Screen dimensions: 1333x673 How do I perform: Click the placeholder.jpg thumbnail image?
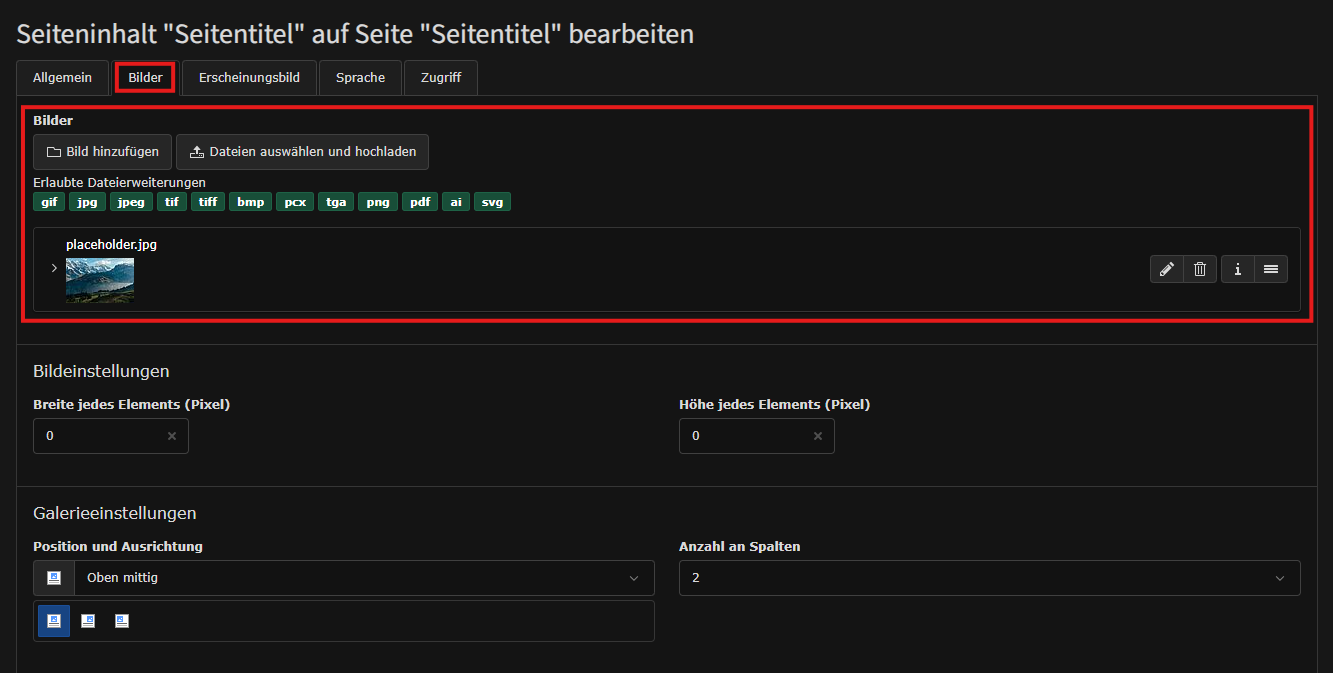pyautogui.click(x=100, y=280)
